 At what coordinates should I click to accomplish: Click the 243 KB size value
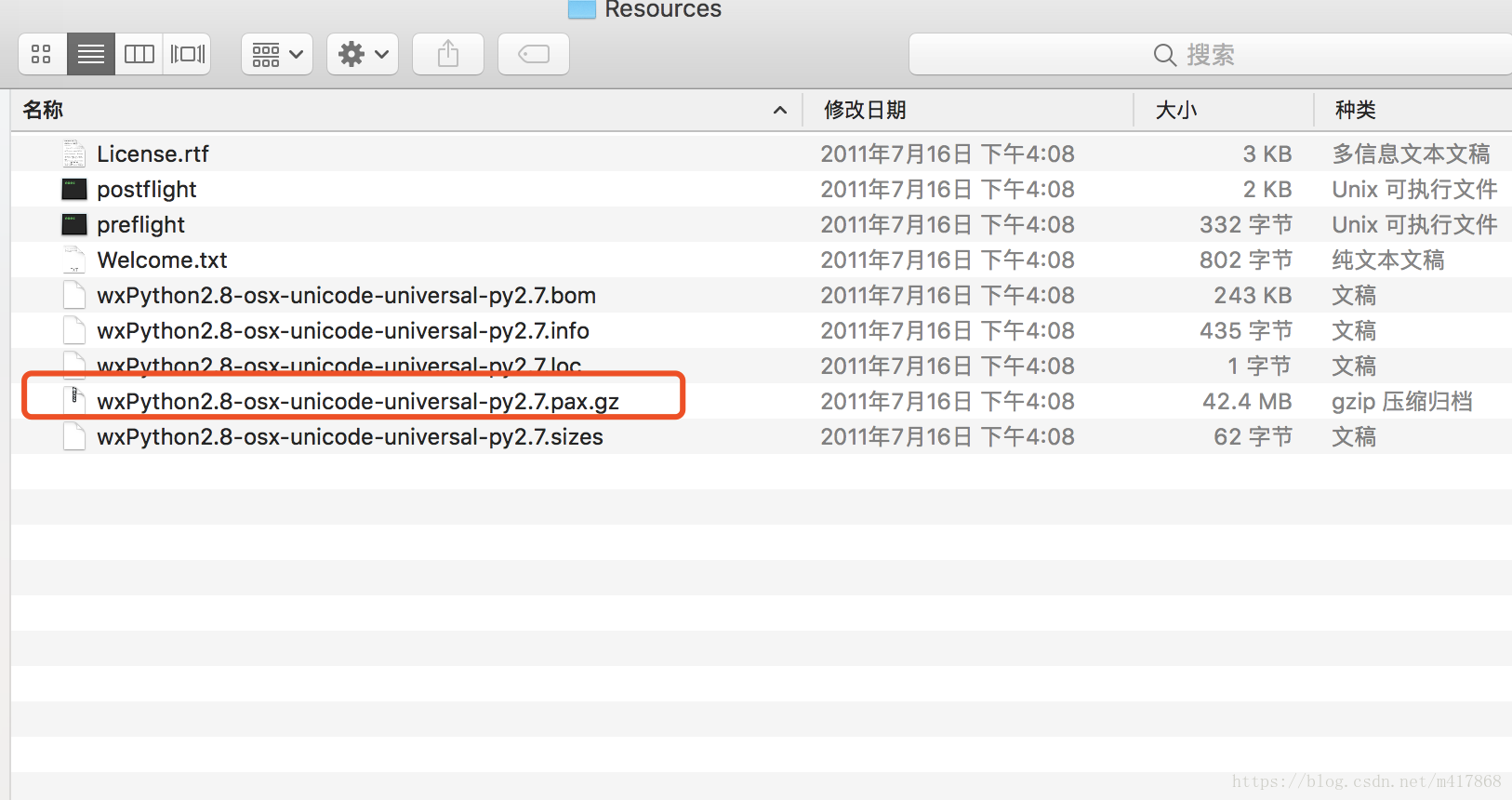click(x=1253, y=295)
